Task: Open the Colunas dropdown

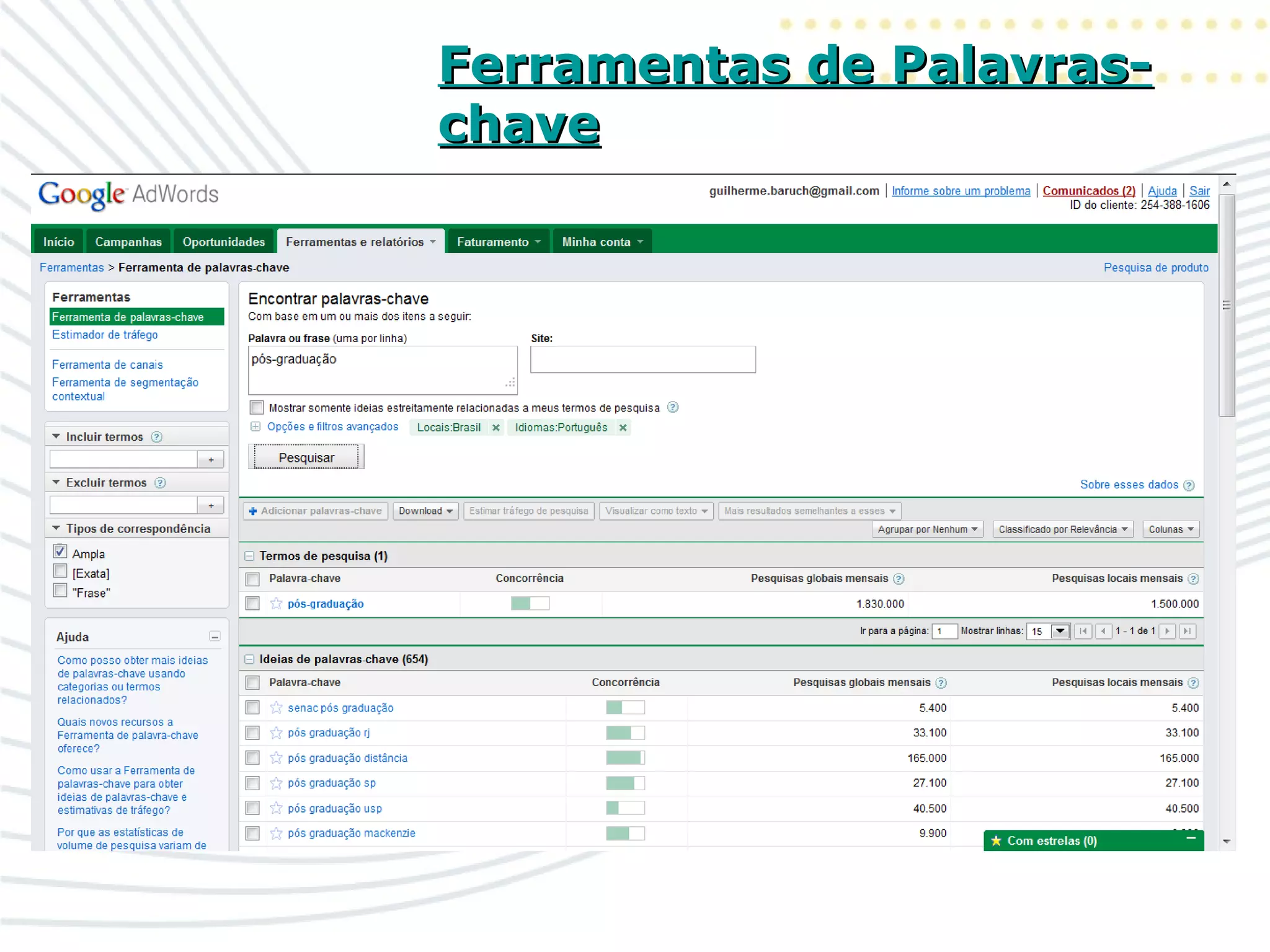Action: click(x=1171, y=529)
